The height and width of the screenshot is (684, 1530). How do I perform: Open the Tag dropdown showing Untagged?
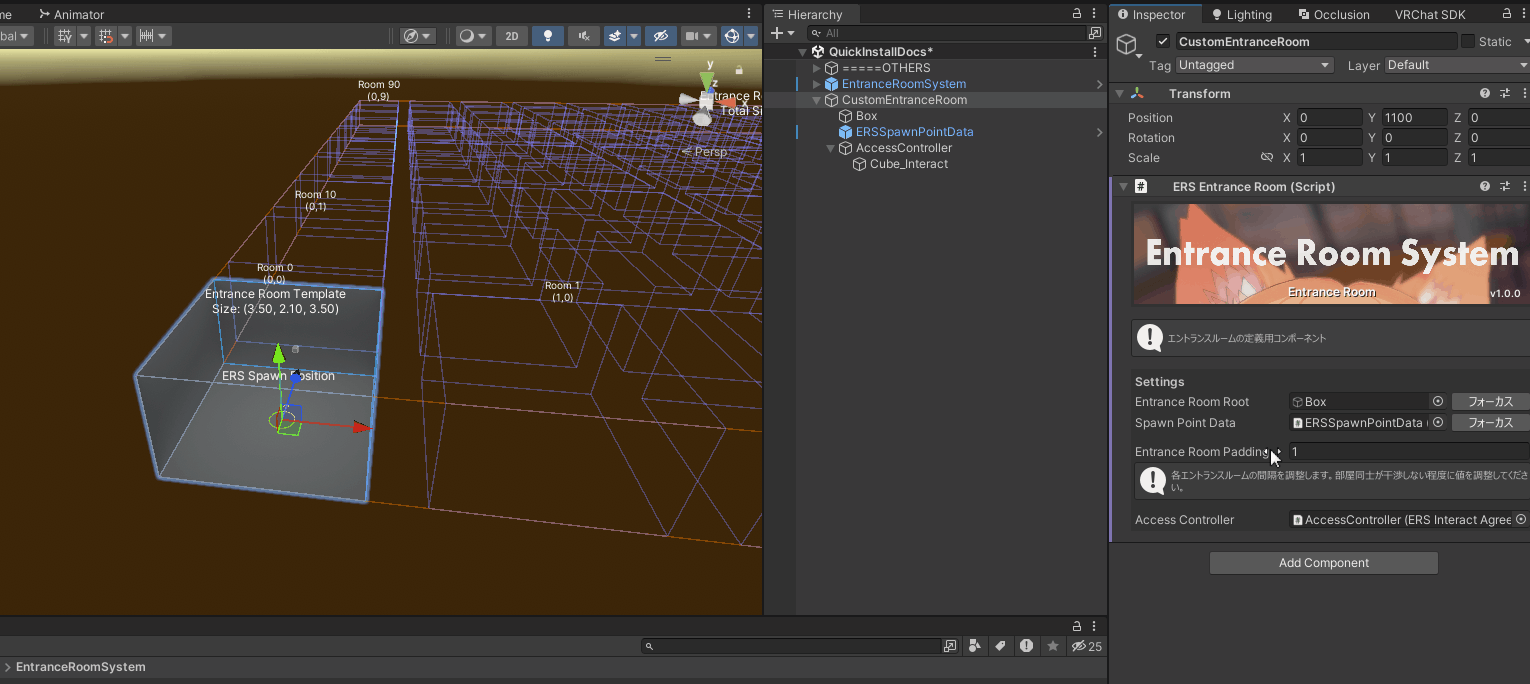tap(1254, 65)
